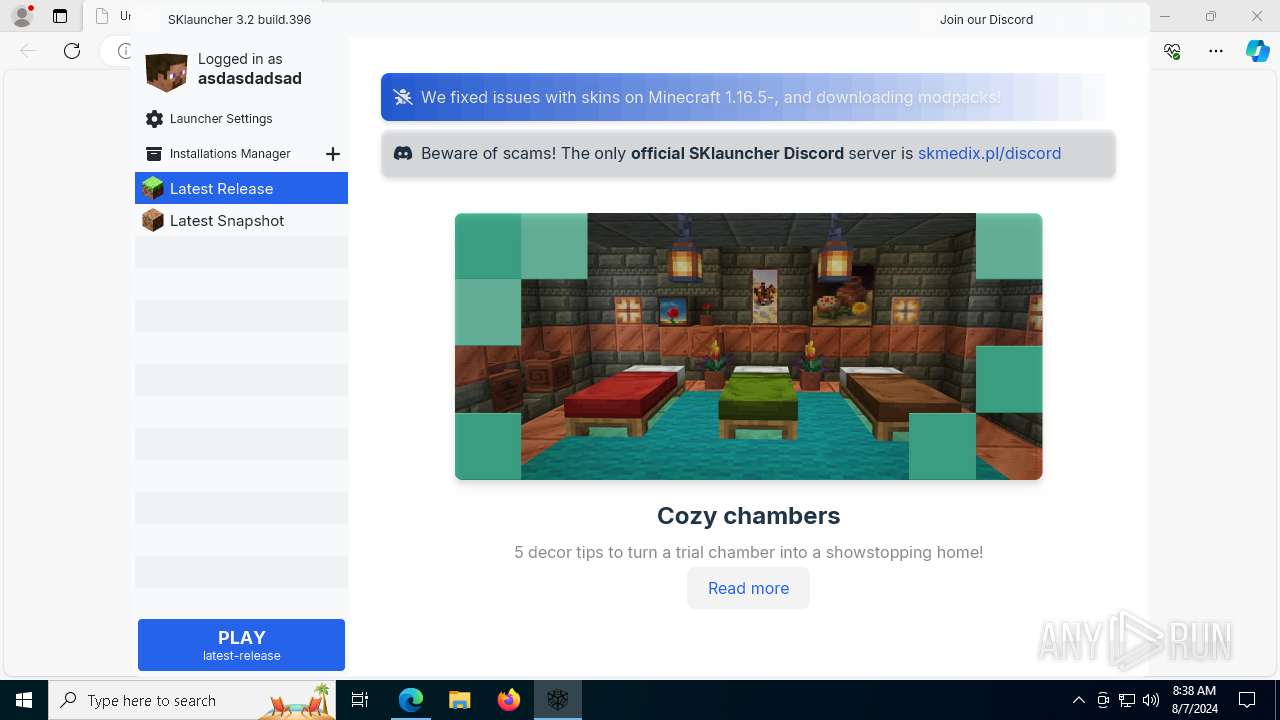Open Installations Manager

point(230,154)
